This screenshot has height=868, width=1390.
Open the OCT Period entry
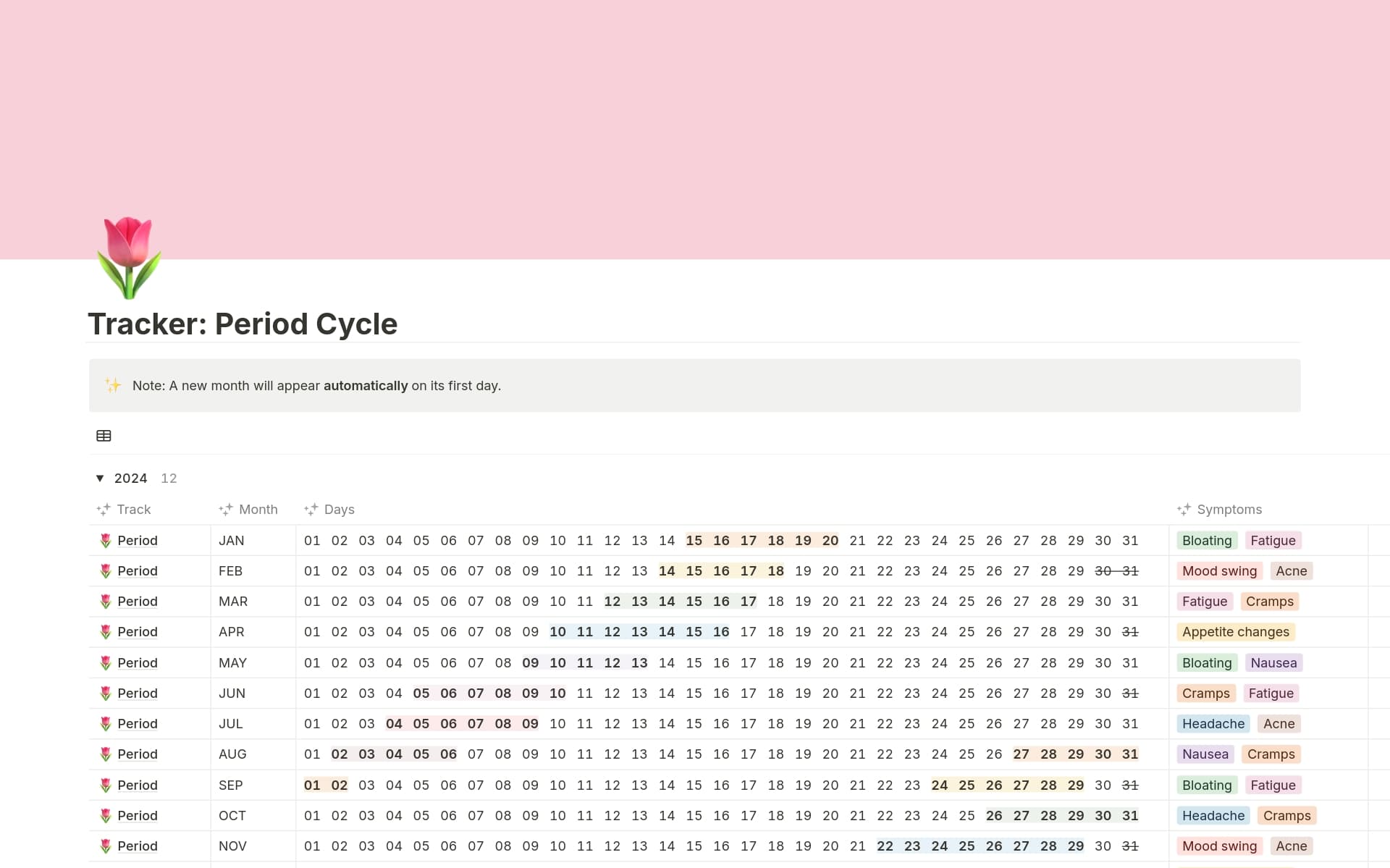[137, 815]
